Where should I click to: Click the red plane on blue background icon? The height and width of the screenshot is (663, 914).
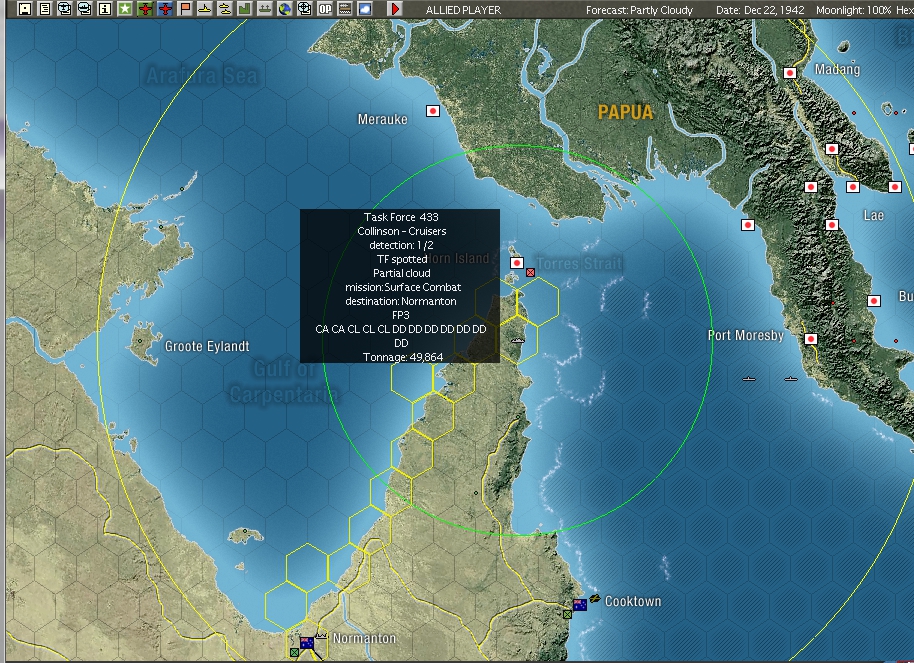(165, 9)
